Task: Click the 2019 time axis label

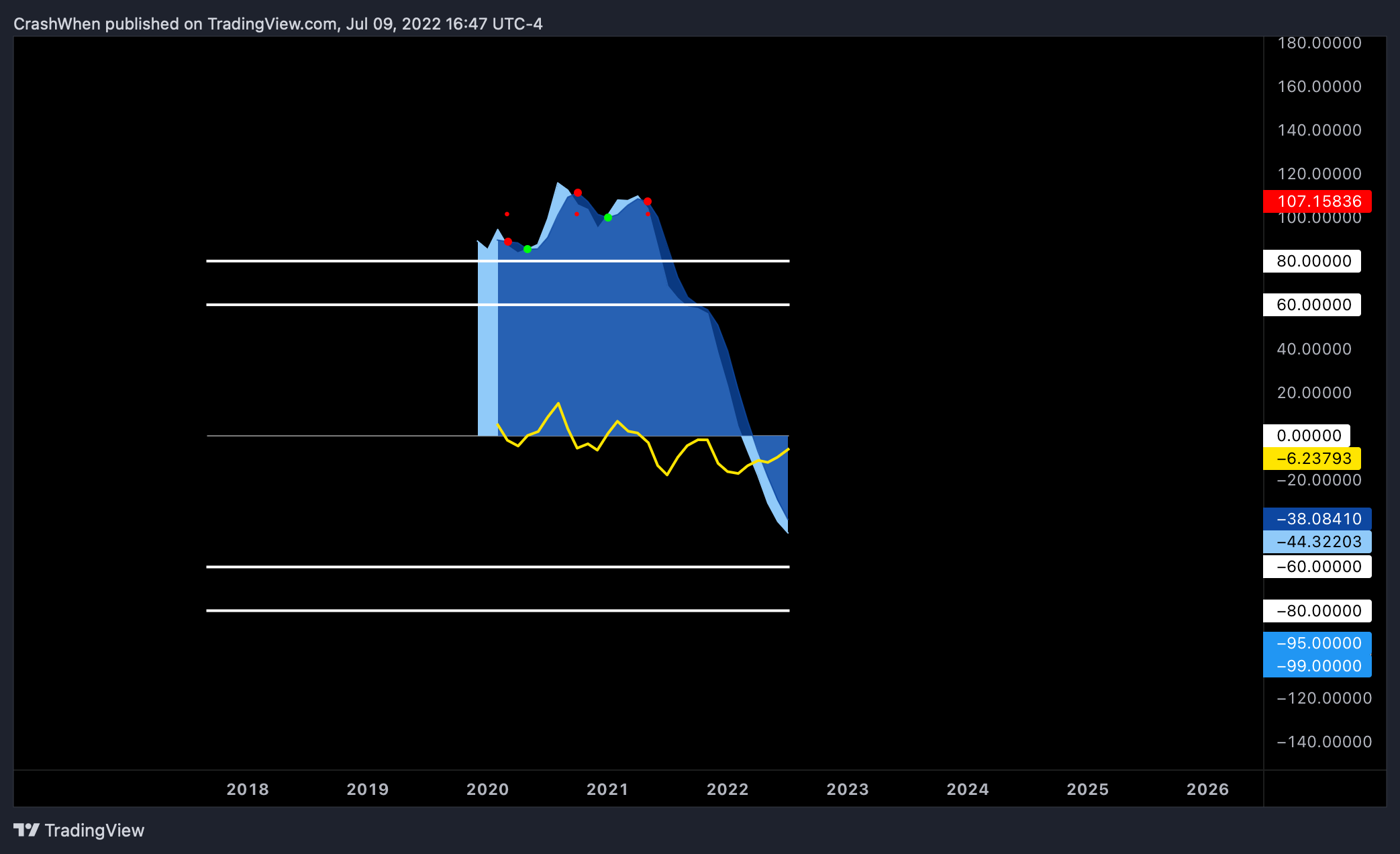Action: 368,790
